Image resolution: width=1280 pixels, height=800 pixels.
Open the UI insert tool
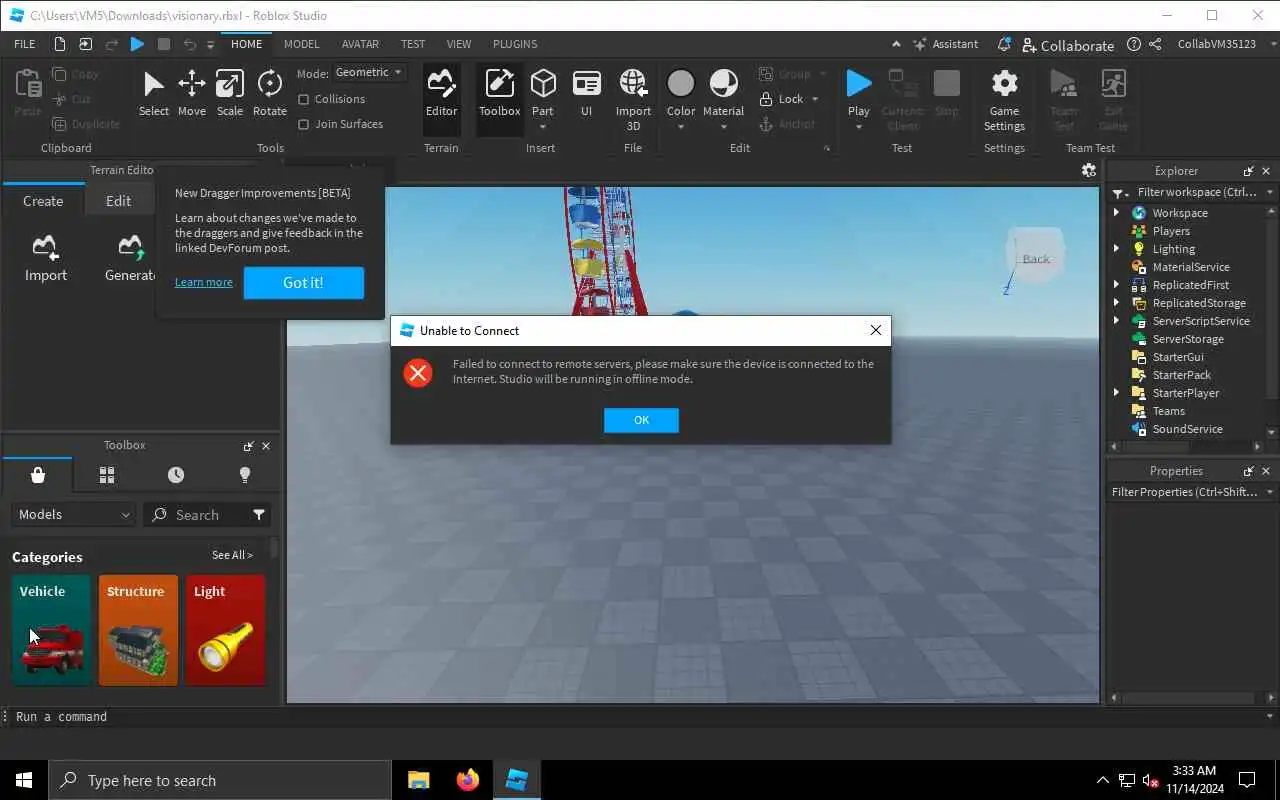[587, 94]
